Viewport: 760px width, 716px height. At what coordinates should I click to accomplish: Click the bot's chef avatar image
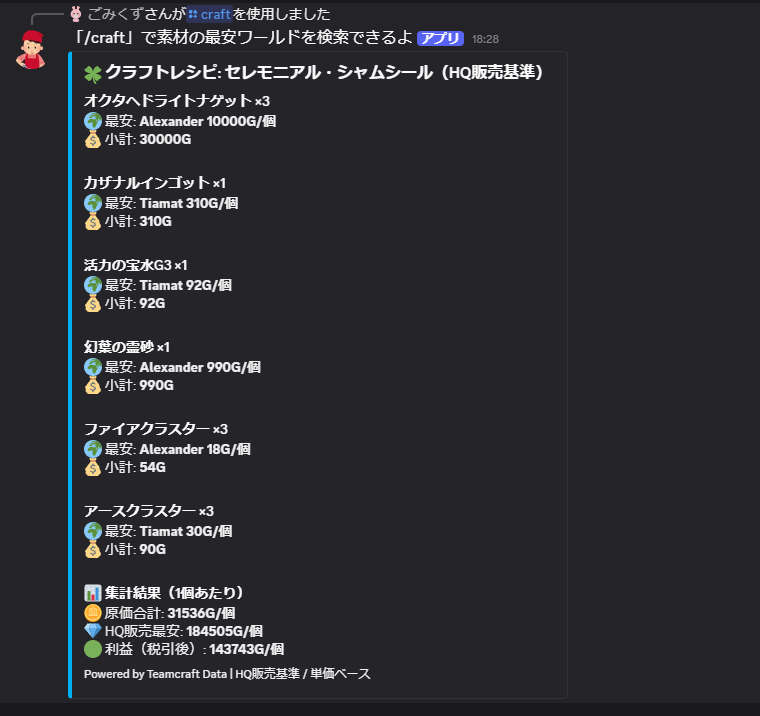[31, 49]
